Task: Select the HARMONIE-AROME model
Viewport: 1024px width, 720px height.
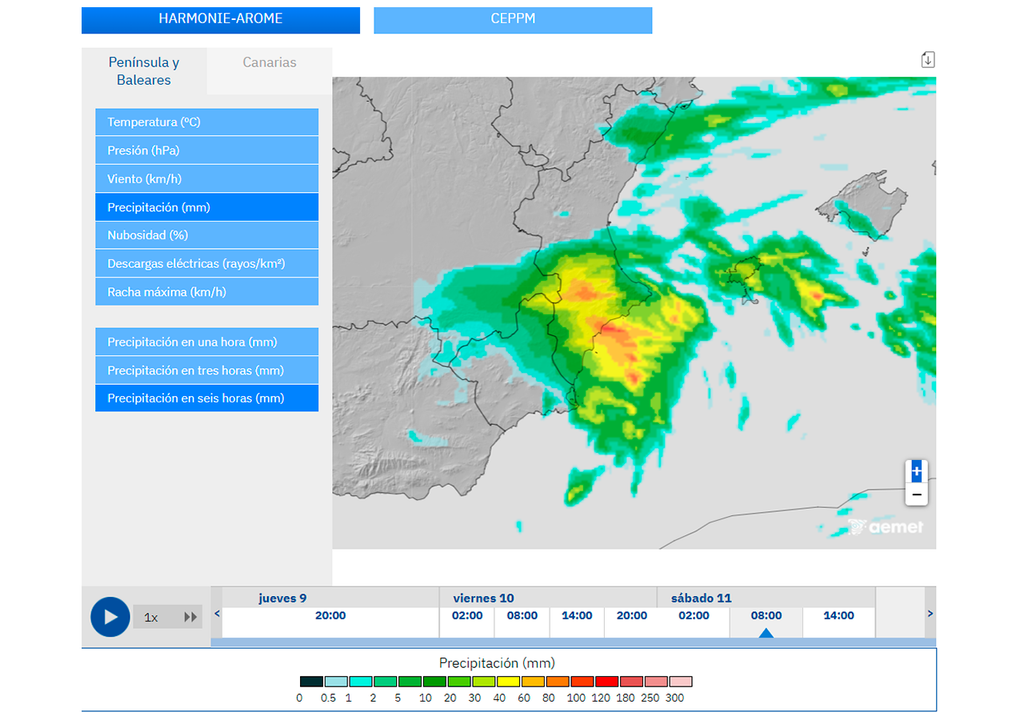Action: [x=220, y=19]
